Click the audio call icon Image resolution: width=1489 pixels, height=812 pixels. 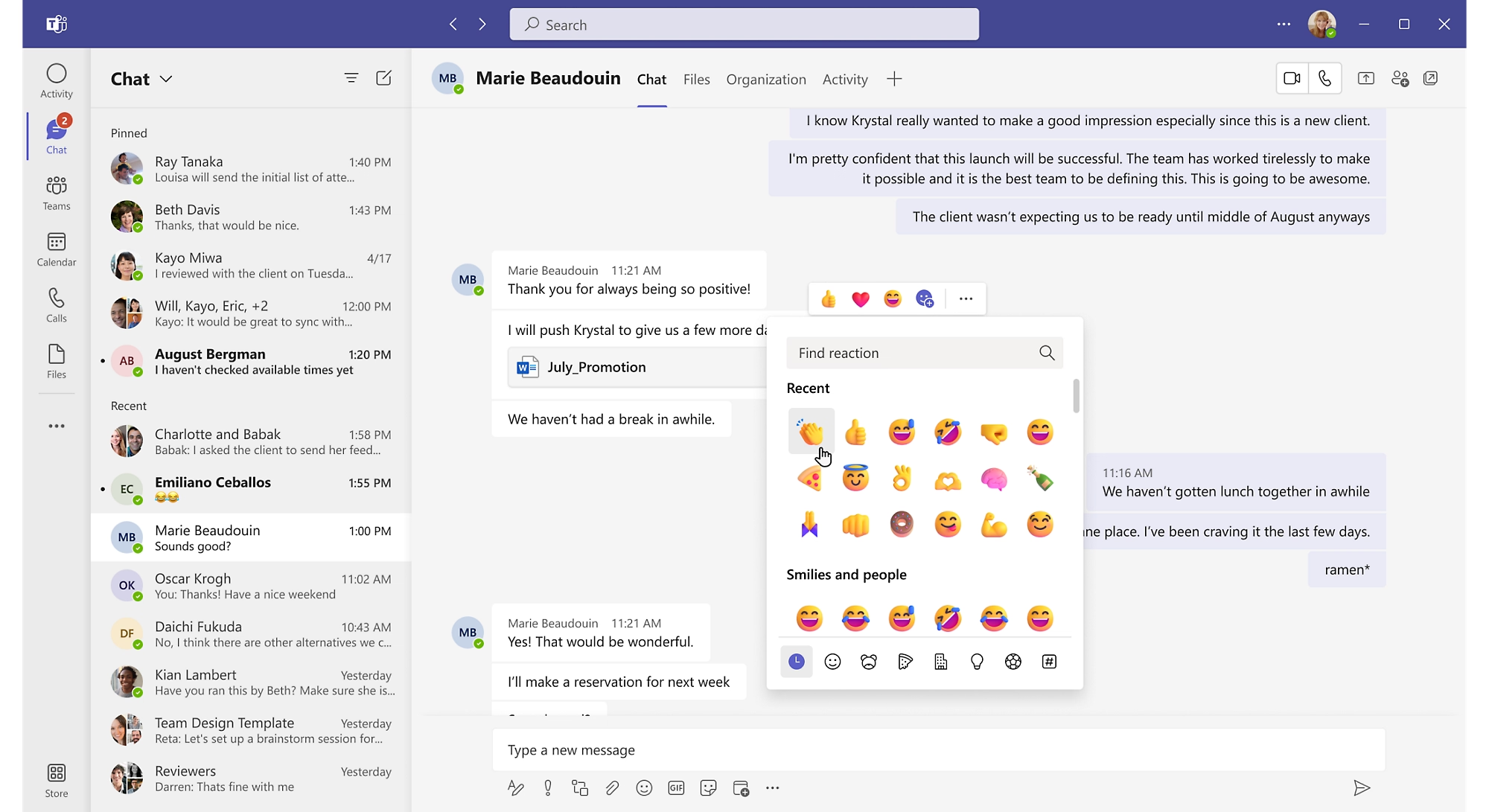(x=1324, y=79)
